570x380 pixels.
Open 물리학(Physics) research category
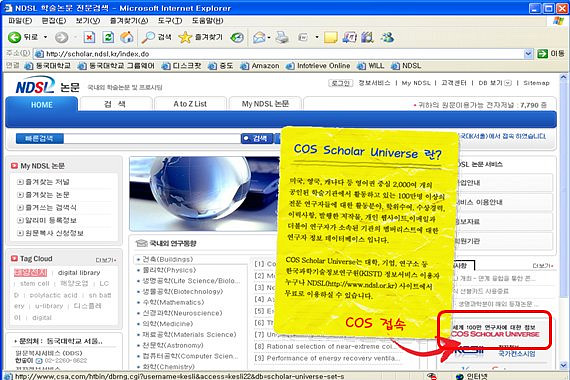169,270
